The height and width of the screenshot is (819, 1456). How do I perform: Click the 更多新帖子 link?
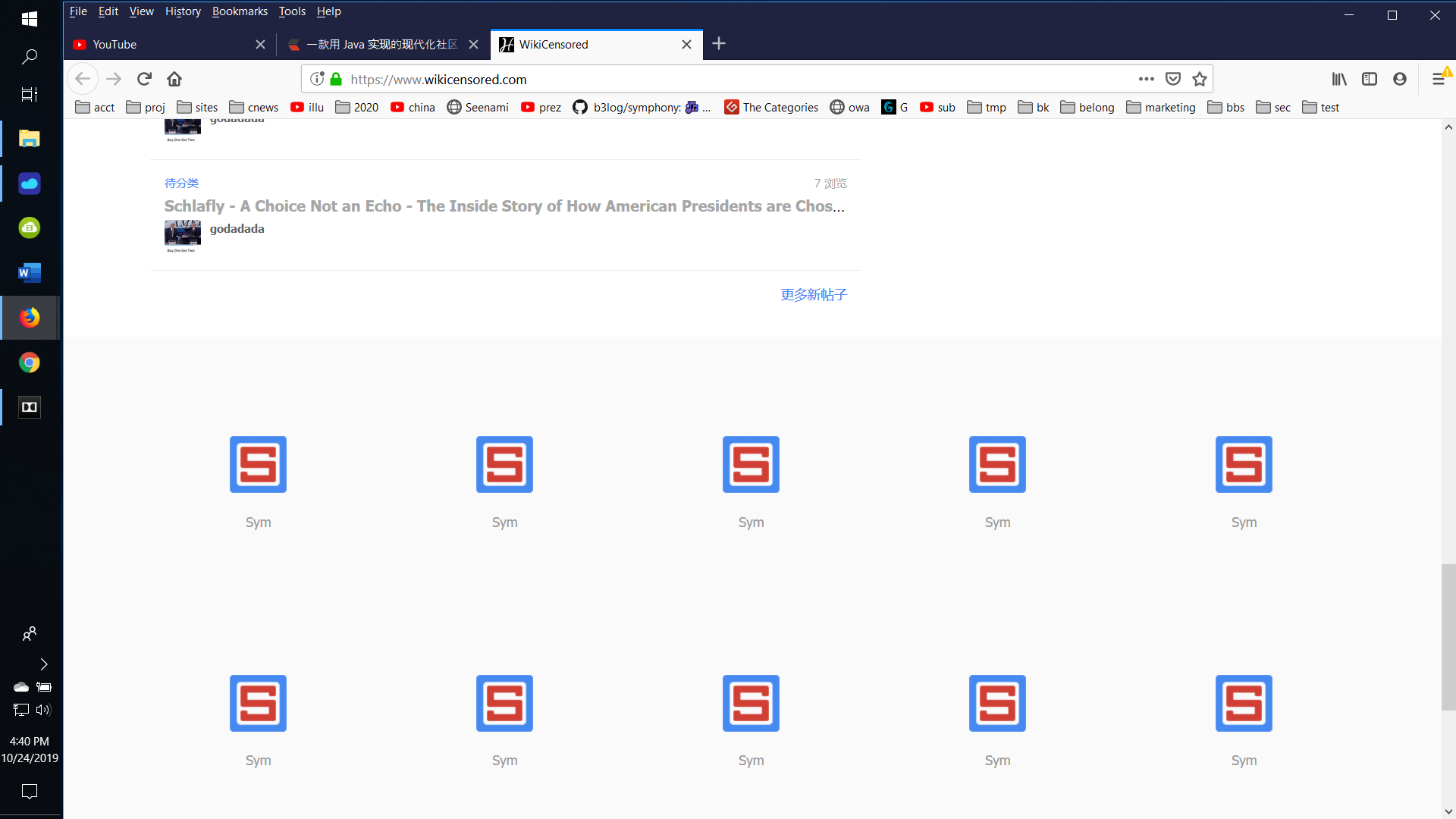coord(814,294)
